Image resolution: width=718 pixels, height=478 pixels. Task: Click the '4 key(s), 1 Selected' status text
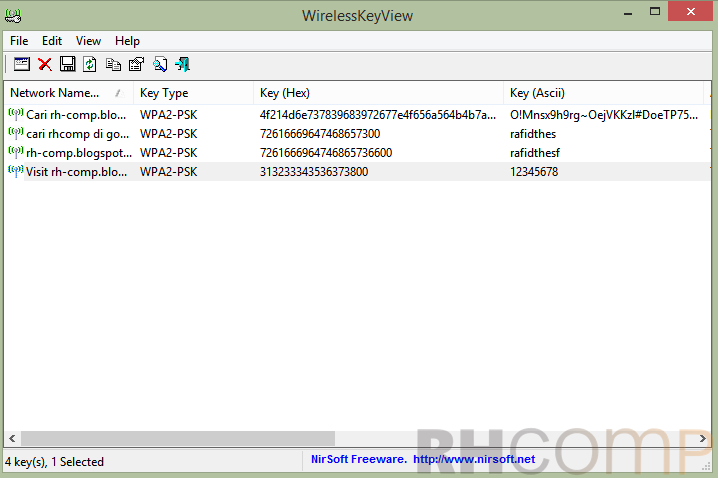coord(54,462)
